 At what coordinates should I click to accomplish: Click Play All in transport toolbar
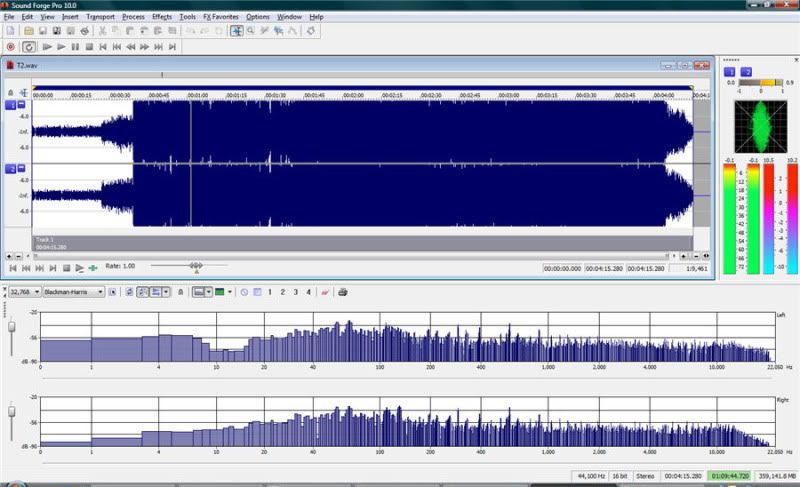pyautogui.click(x=47, y=47)
